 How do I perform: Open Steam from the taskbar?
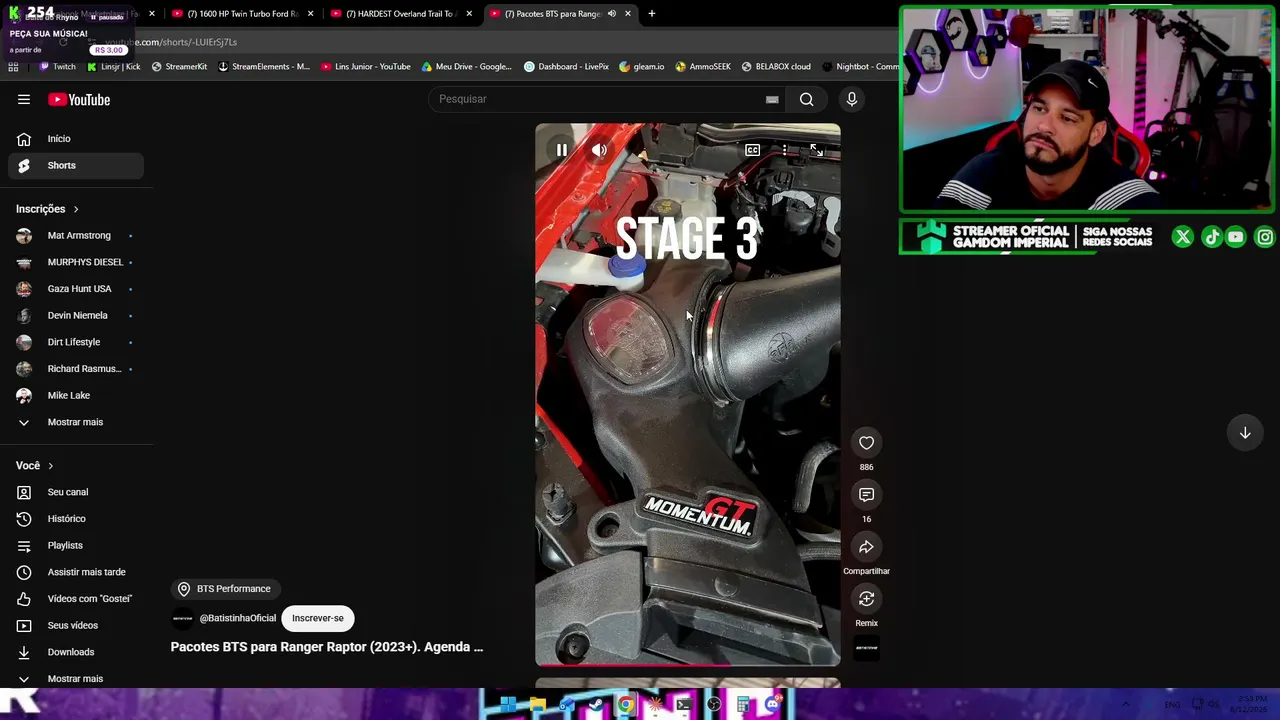pos(596,705)
